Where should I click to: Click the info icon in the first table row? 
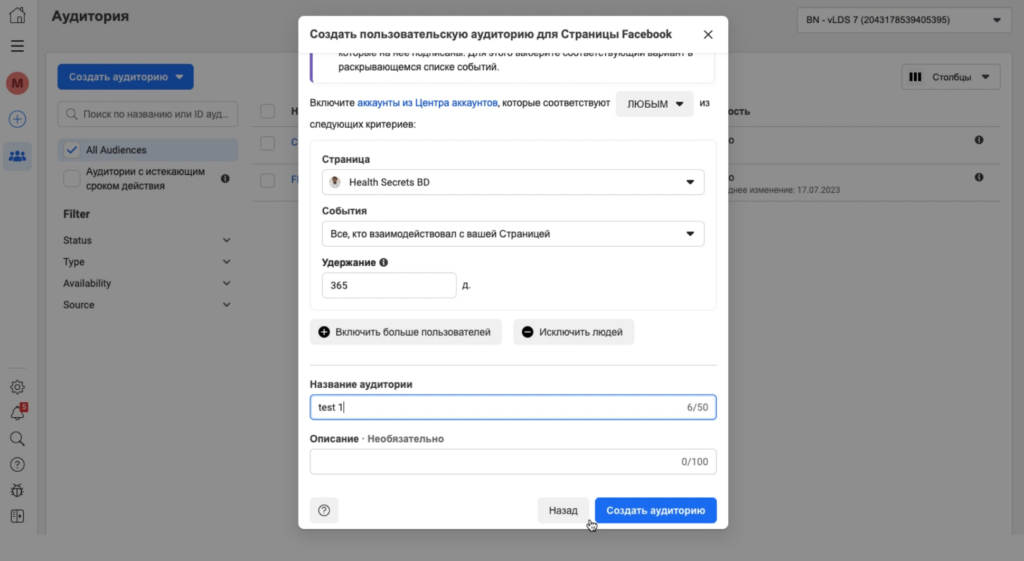click(x=979, y=140)
